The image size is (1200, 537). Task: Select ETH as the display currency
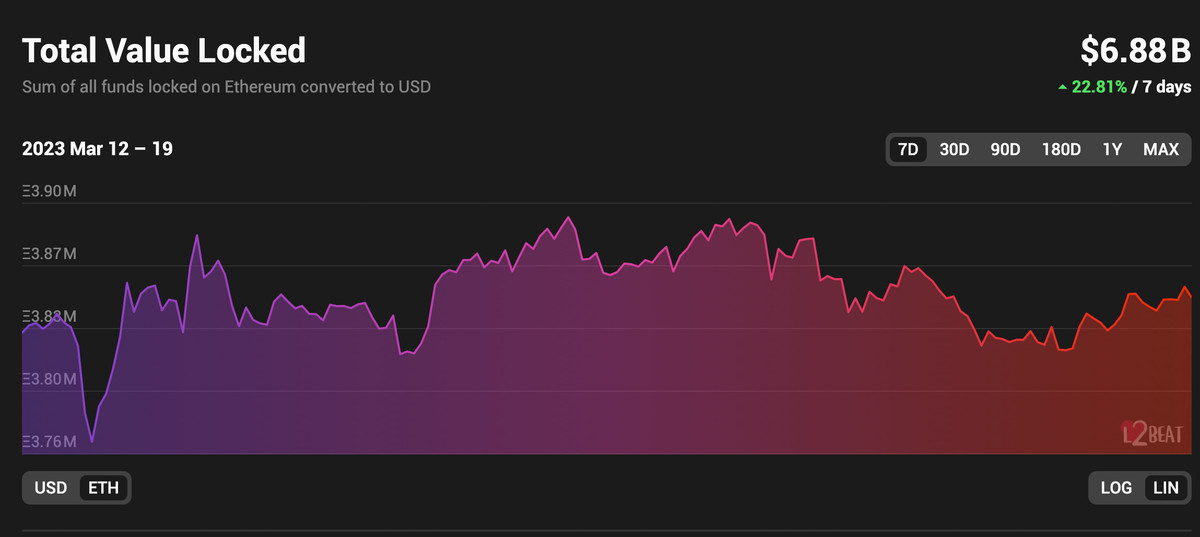coord(103,488)
